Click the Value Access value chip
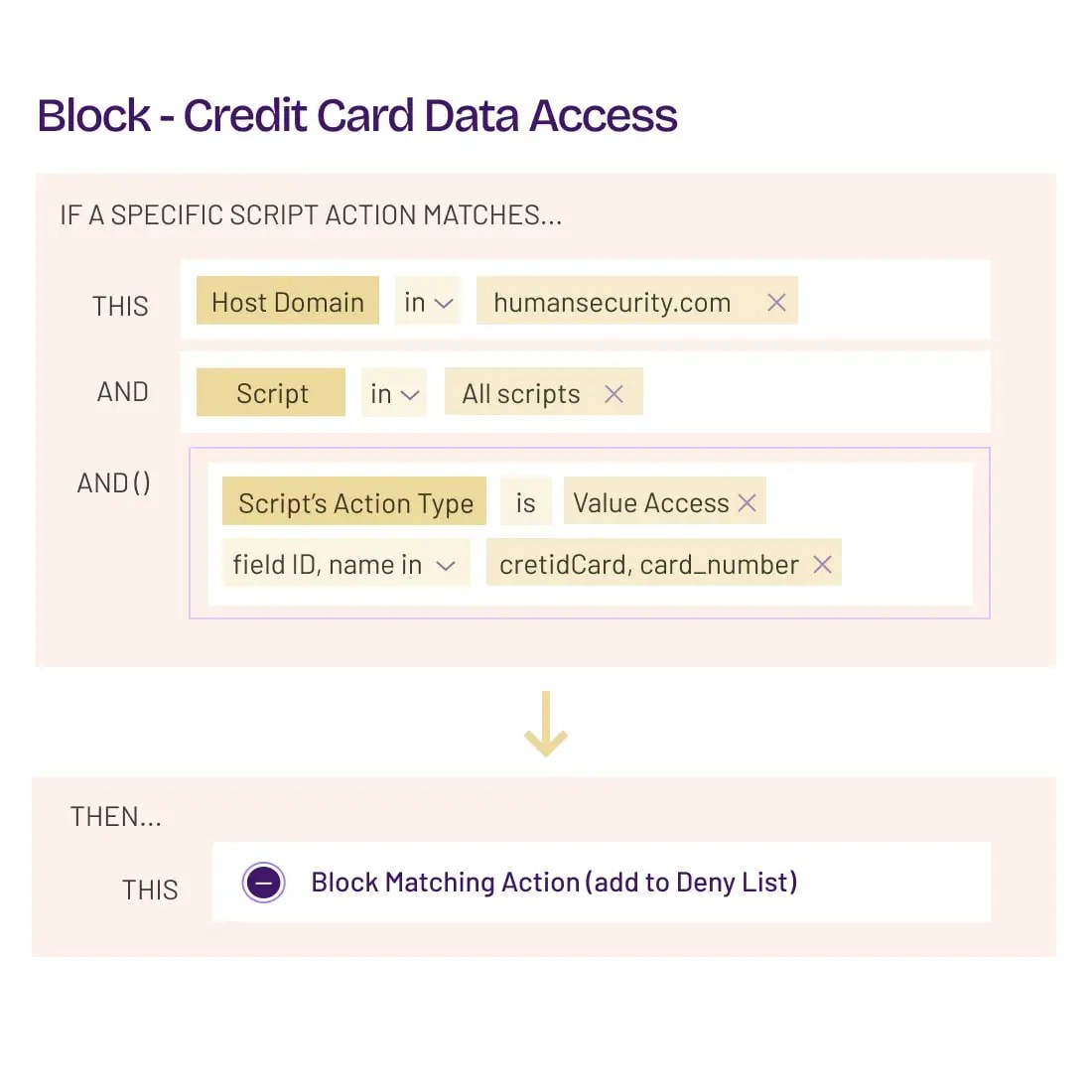Viewport: 1092px width, 1092px height. 650,503
